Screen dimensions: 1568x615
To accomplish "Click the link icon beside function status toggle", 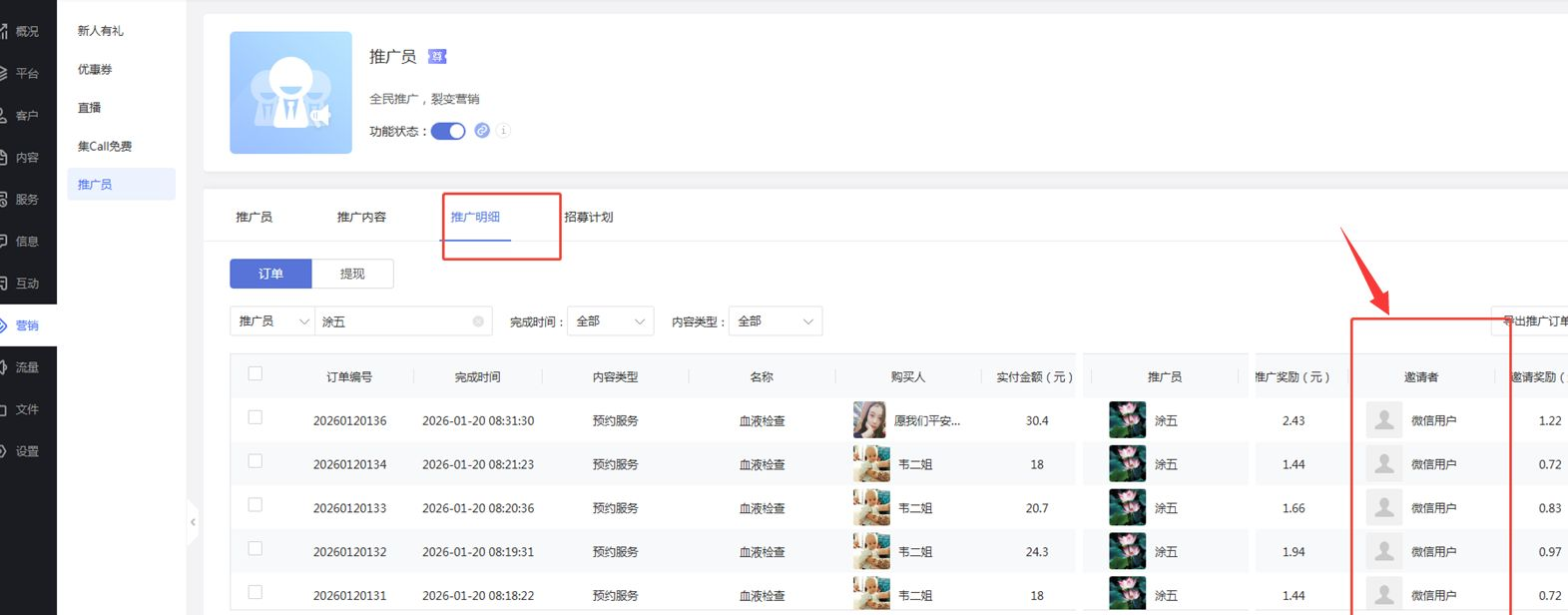I will coord(482,131).
